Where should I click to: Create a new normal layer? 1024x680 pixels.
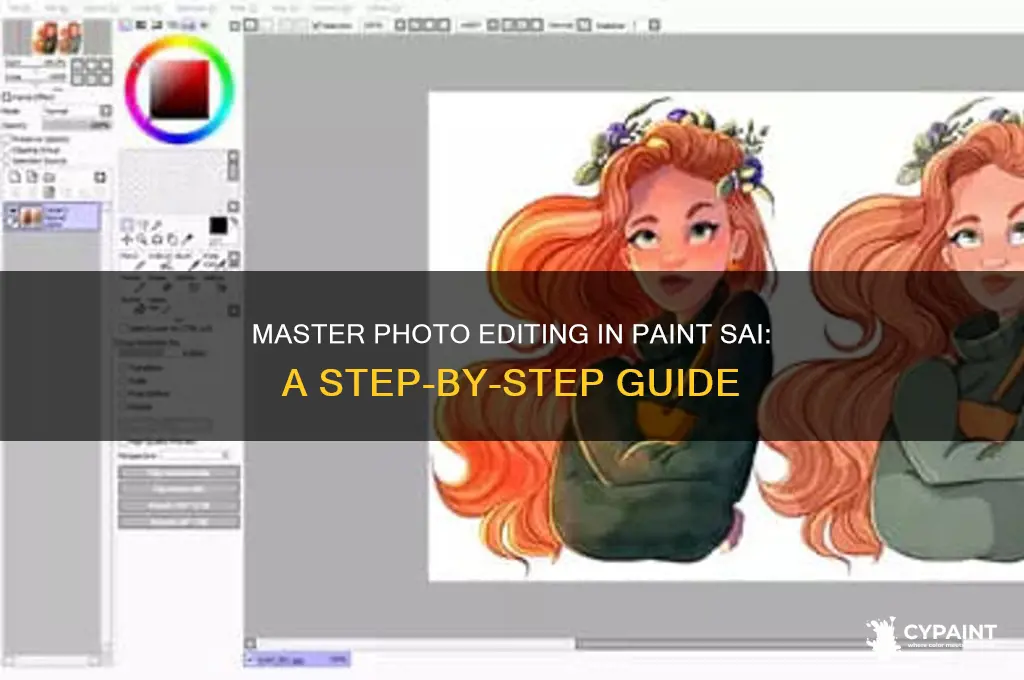[x=16, y=178]
